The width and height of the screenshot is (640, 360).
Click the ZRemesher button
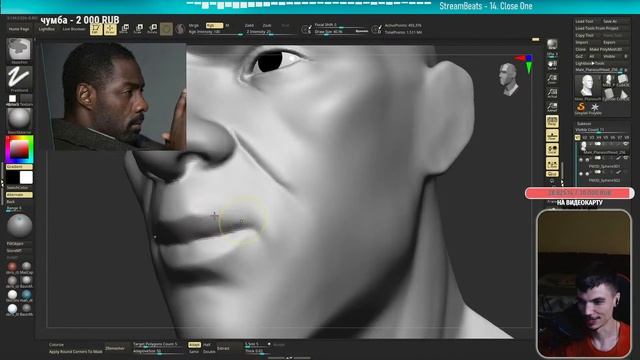115,348
